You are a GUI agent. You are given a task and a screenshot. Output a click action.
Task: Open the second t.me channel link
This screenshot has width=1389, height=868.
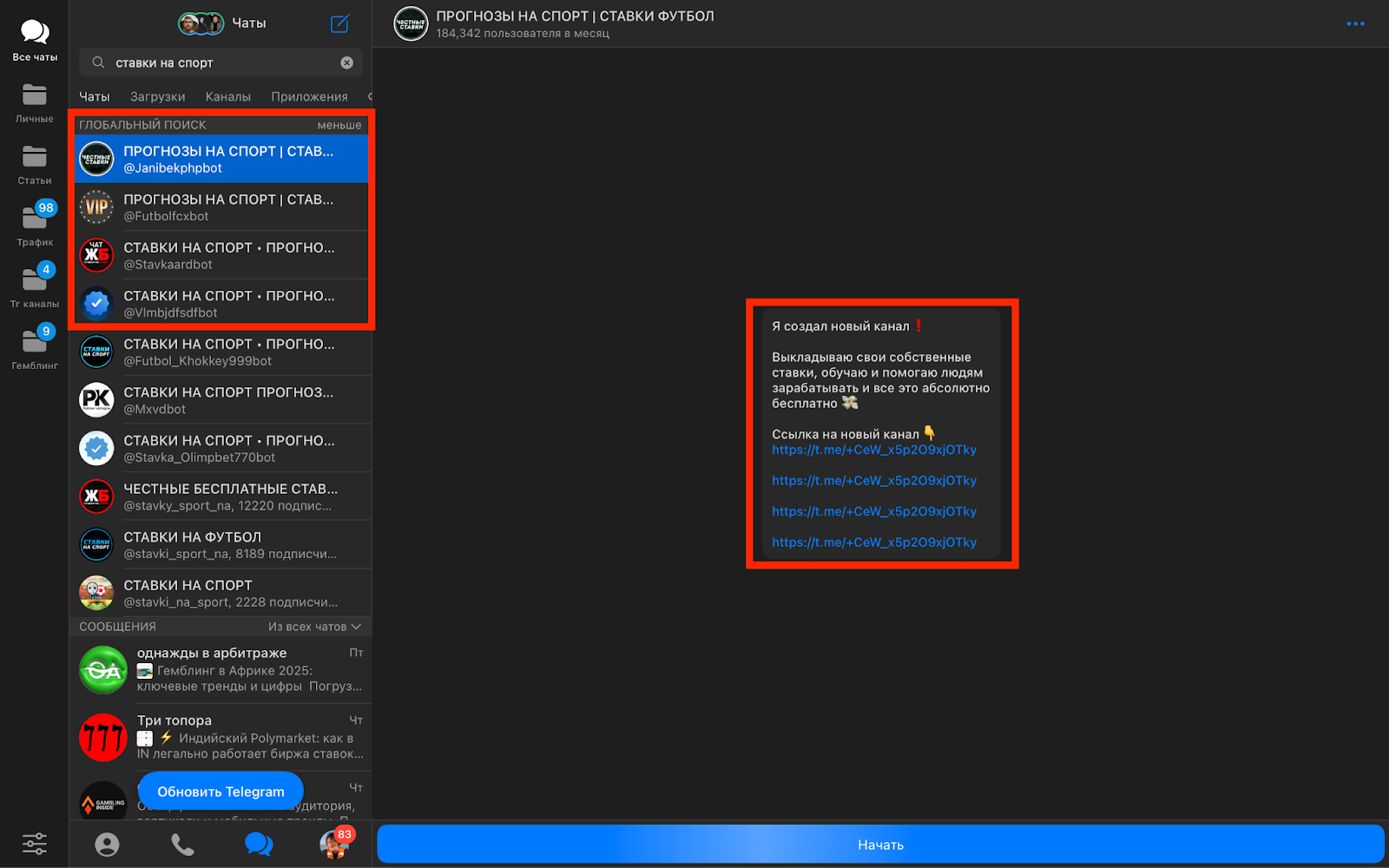click(874, 480)
